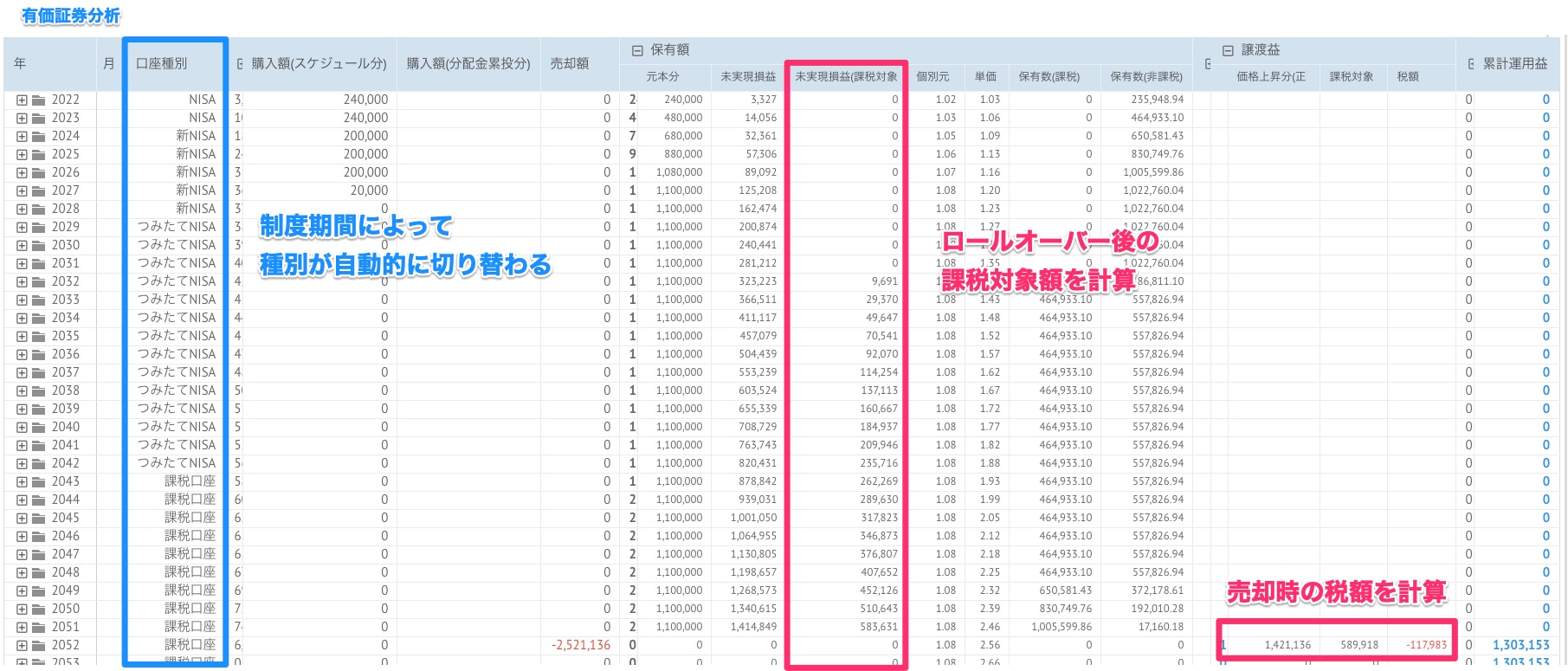1568x671 pixels.
Task: Expand the 2043 year row
Action: click(x=22, y=482)
